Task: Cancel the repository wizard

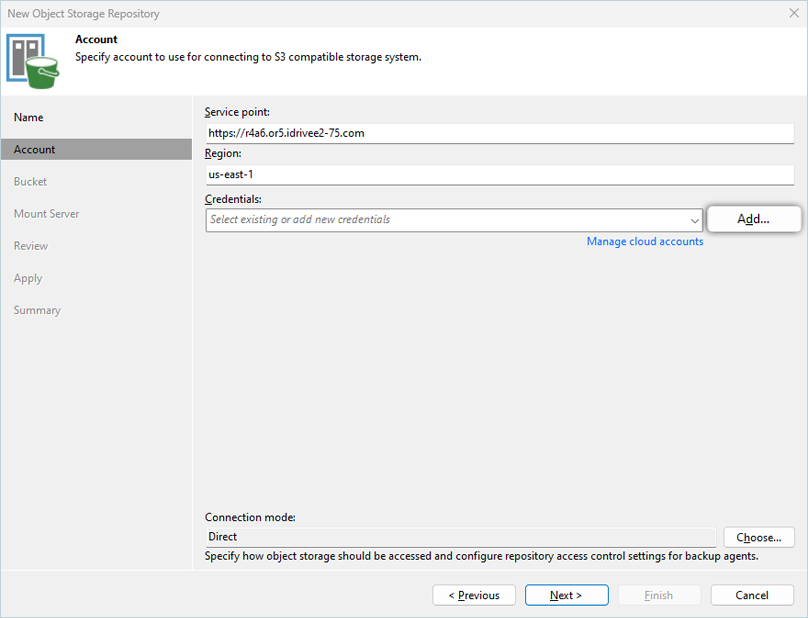Action: click(x=752, y=595)
